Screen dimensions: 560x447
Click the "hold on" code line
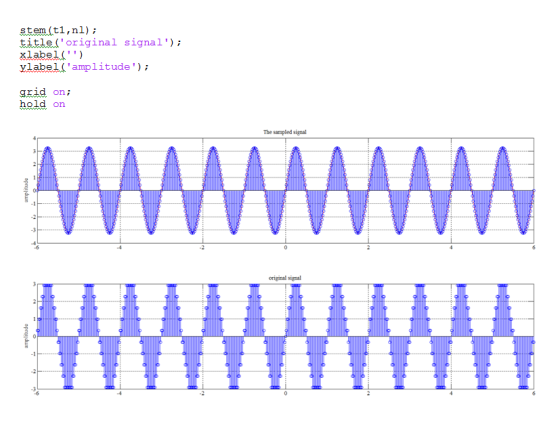pos(42,104)
